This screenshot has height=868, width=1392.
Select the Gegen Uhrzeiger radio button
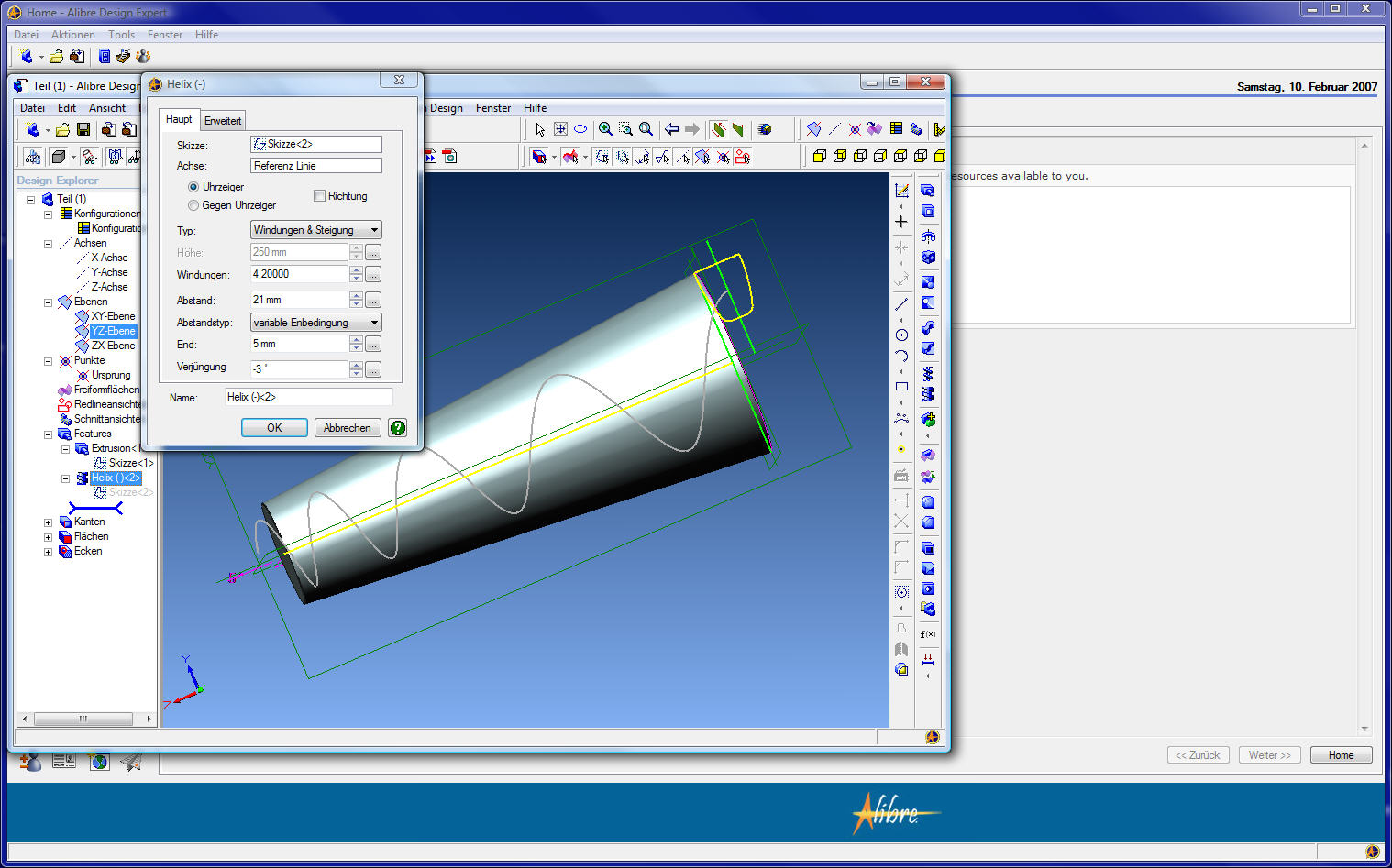pos(193,205)
